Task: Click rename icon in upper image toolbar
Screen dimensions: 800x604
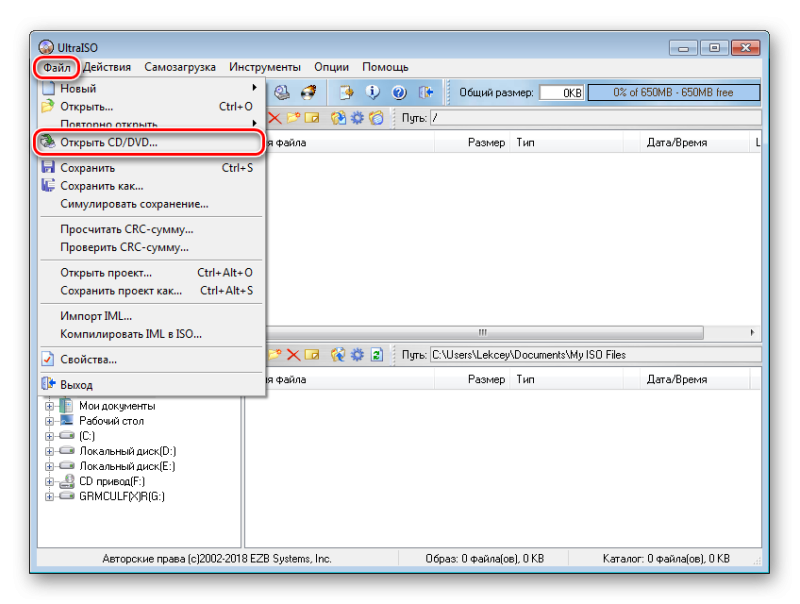Action: coord(312,118)
